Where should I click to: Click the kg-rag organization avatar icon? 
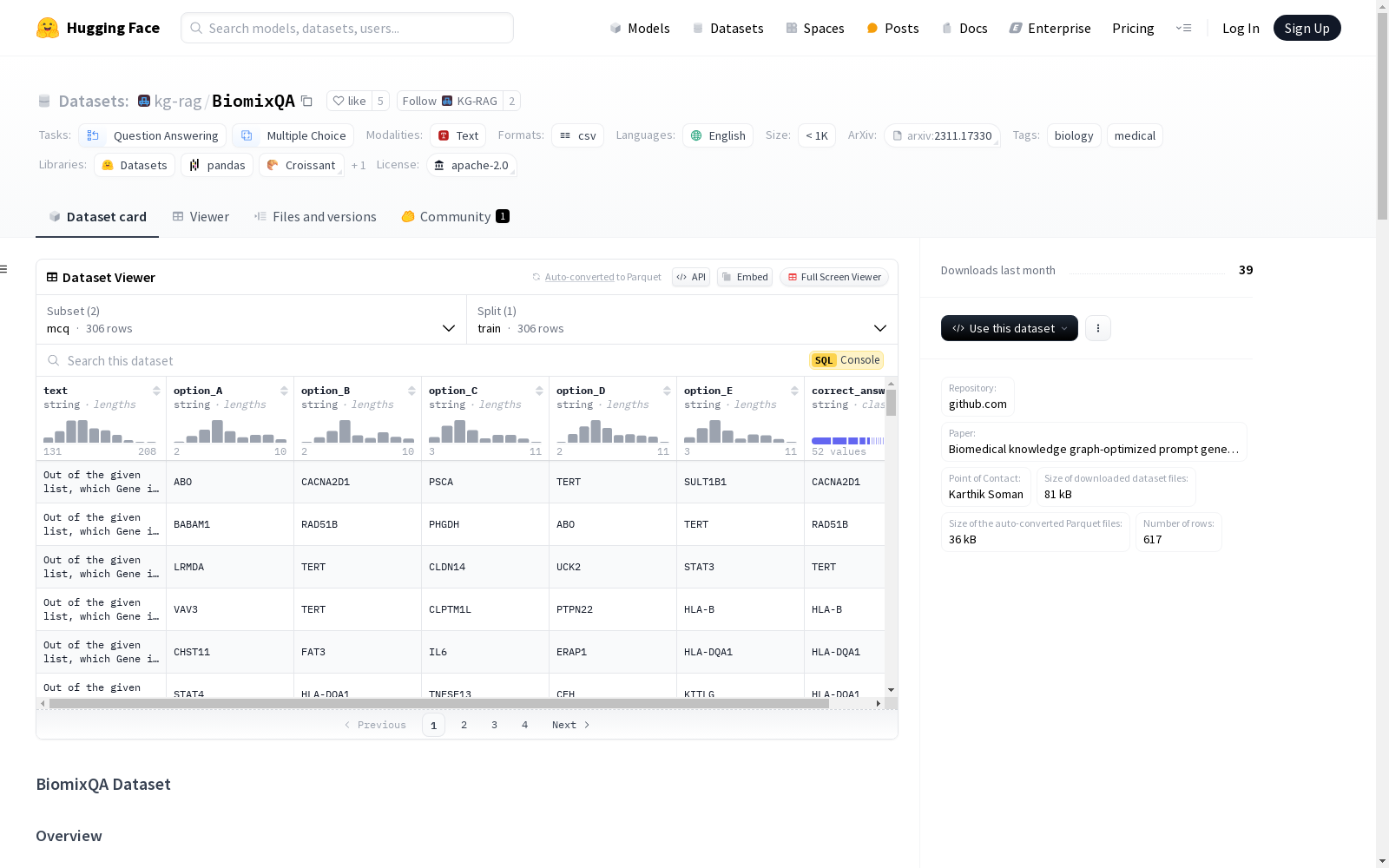tap(144, 101)
